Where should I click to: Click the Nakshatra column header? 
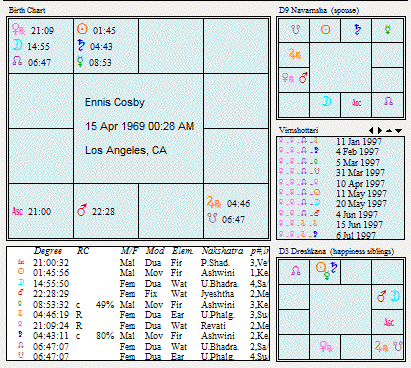point(222,251)
